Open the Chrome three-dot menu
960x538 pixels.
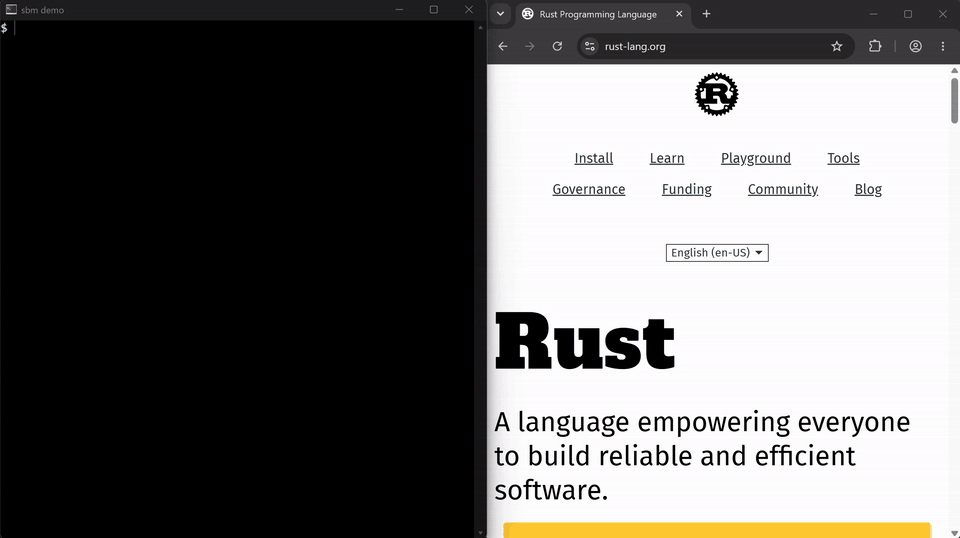pos(943,47)
